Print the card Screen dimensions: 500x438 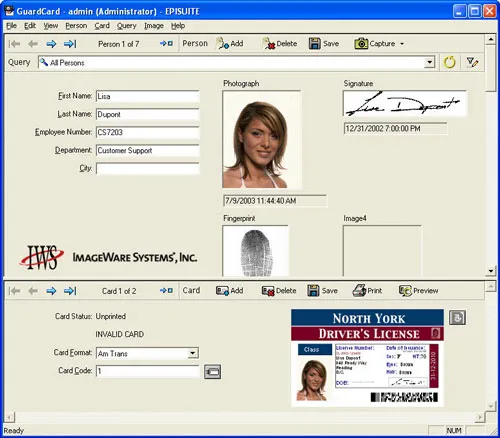[x=367, y=291]
